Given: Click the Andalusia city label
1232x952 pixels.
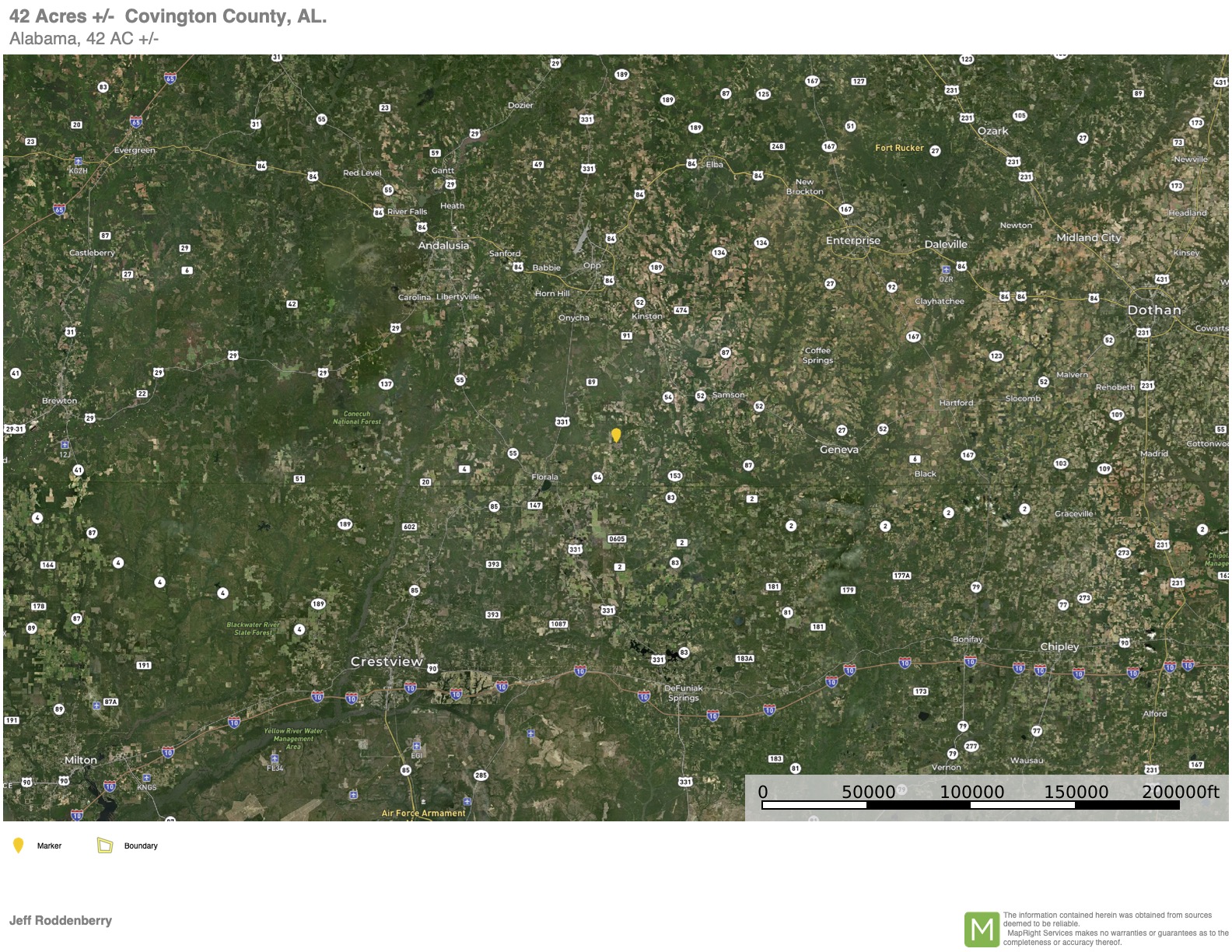Looking at the screenshot, I should tap(443, 245).
